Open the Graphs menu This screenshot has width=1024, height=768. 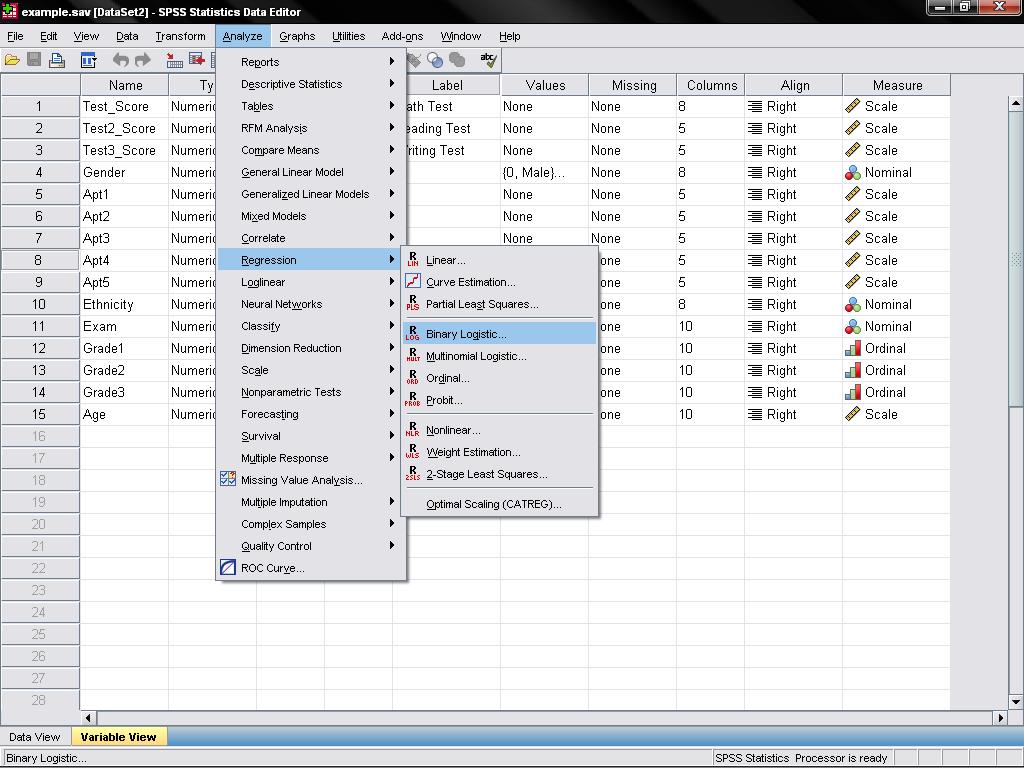point(297,36)
